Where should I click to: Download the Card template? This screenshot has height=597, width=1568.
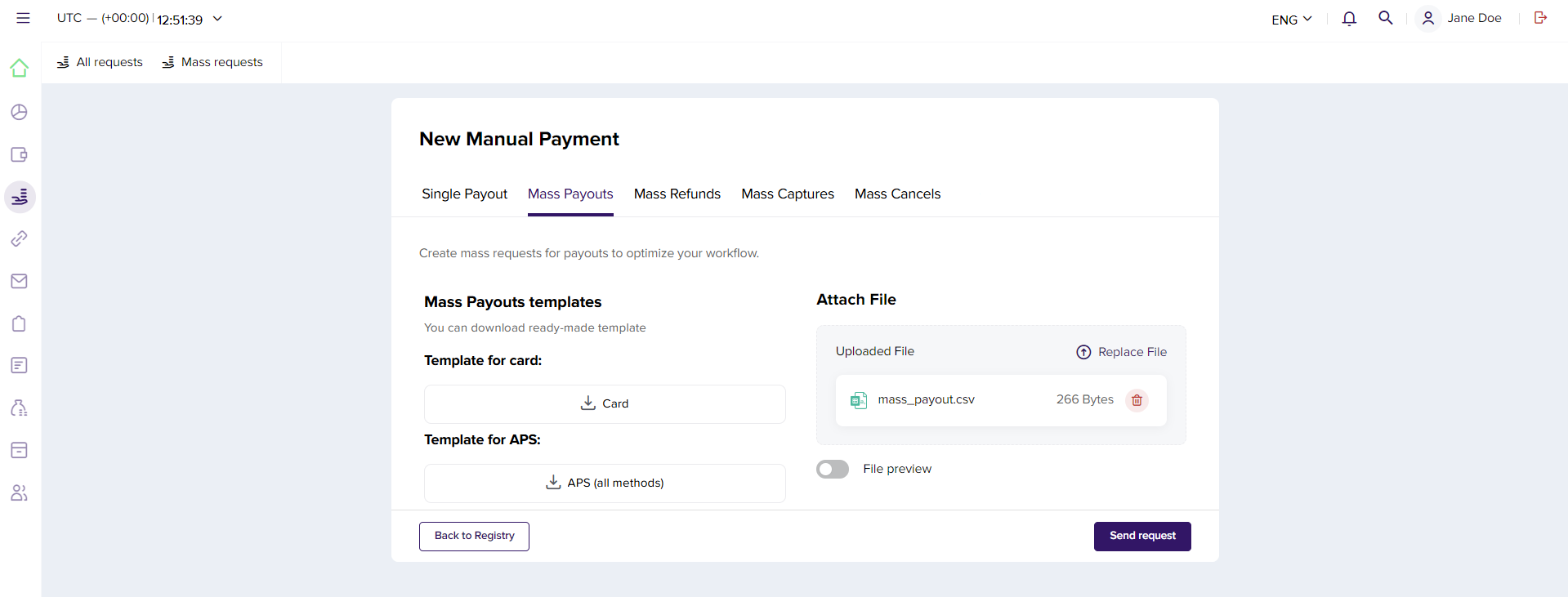coord(605,403)
